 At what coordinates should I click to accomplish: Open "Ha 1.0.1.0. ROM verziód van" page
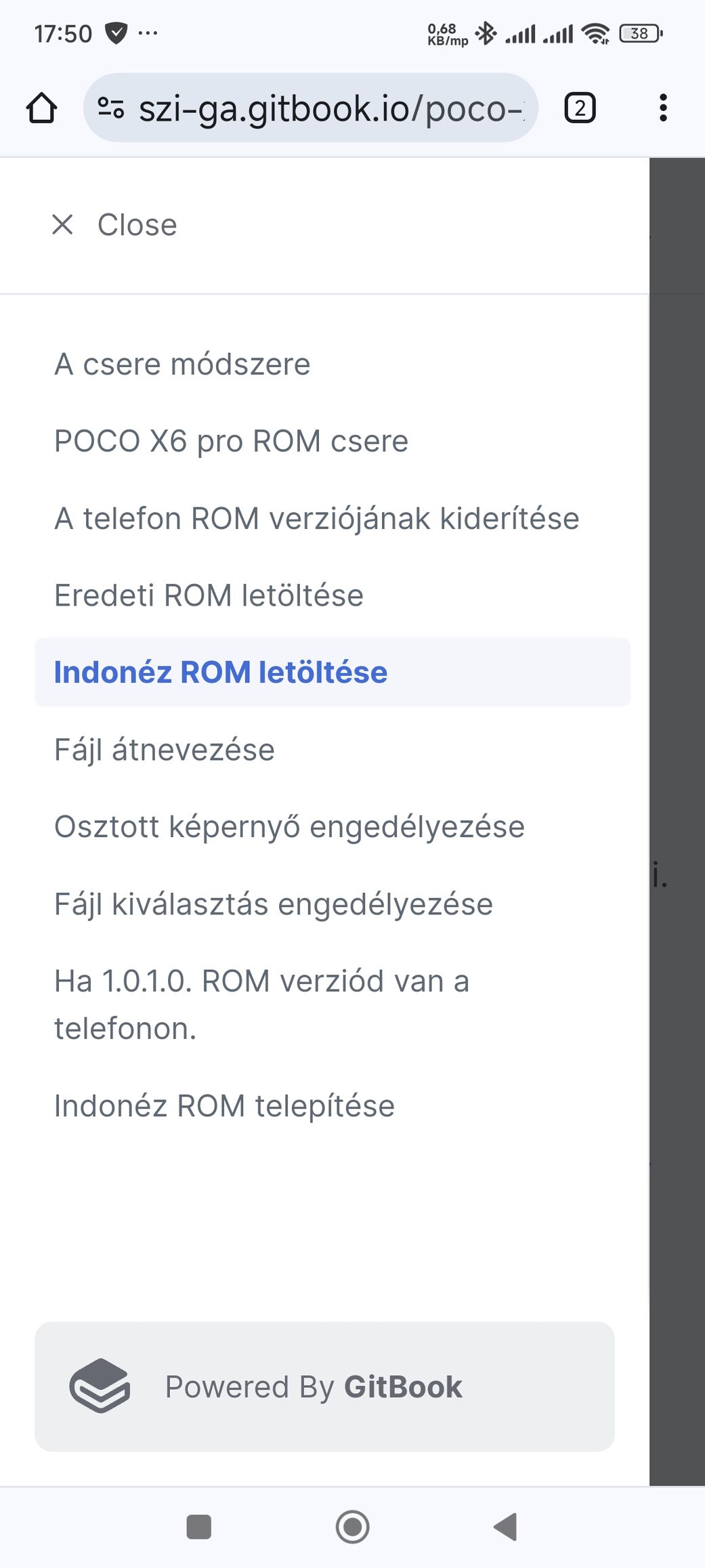[x=261, y=1004]
